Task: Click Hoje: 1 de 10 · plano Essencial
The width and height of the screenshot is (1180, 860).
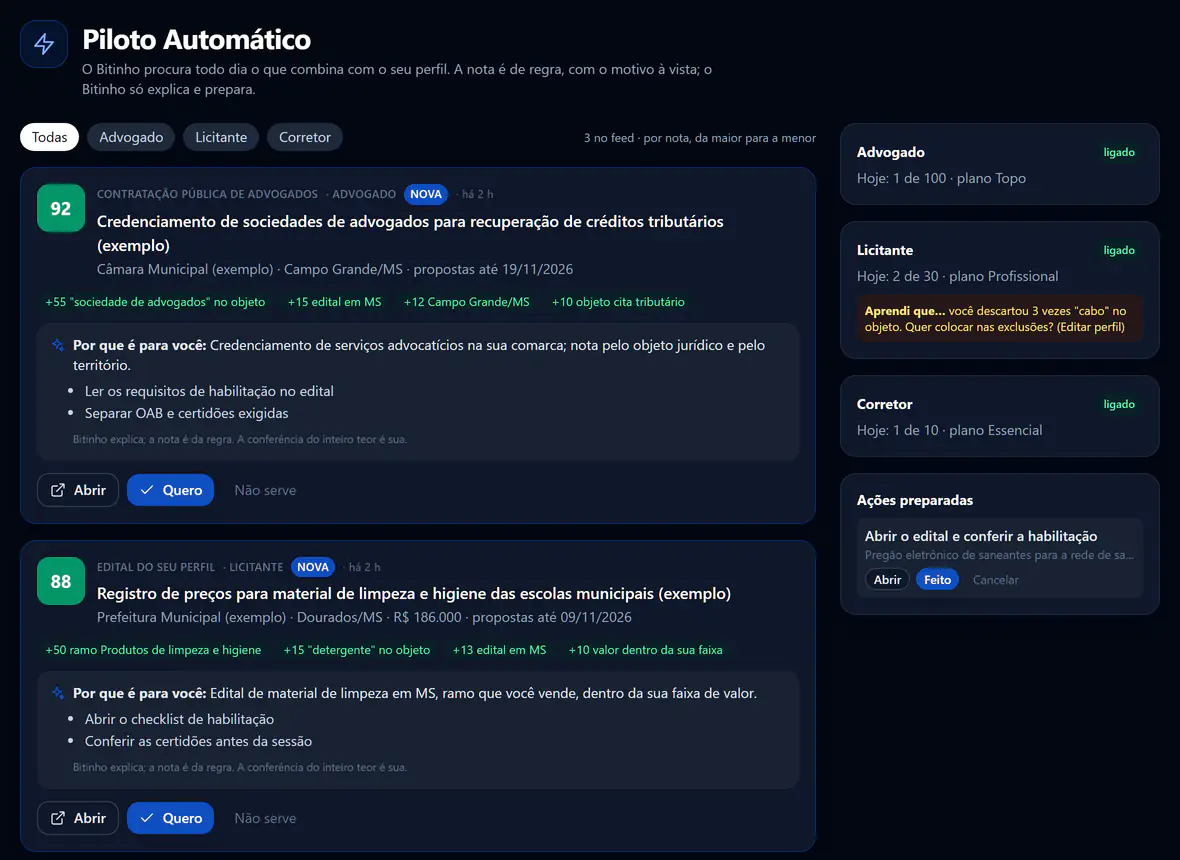Action: click(x=950, y=430)
